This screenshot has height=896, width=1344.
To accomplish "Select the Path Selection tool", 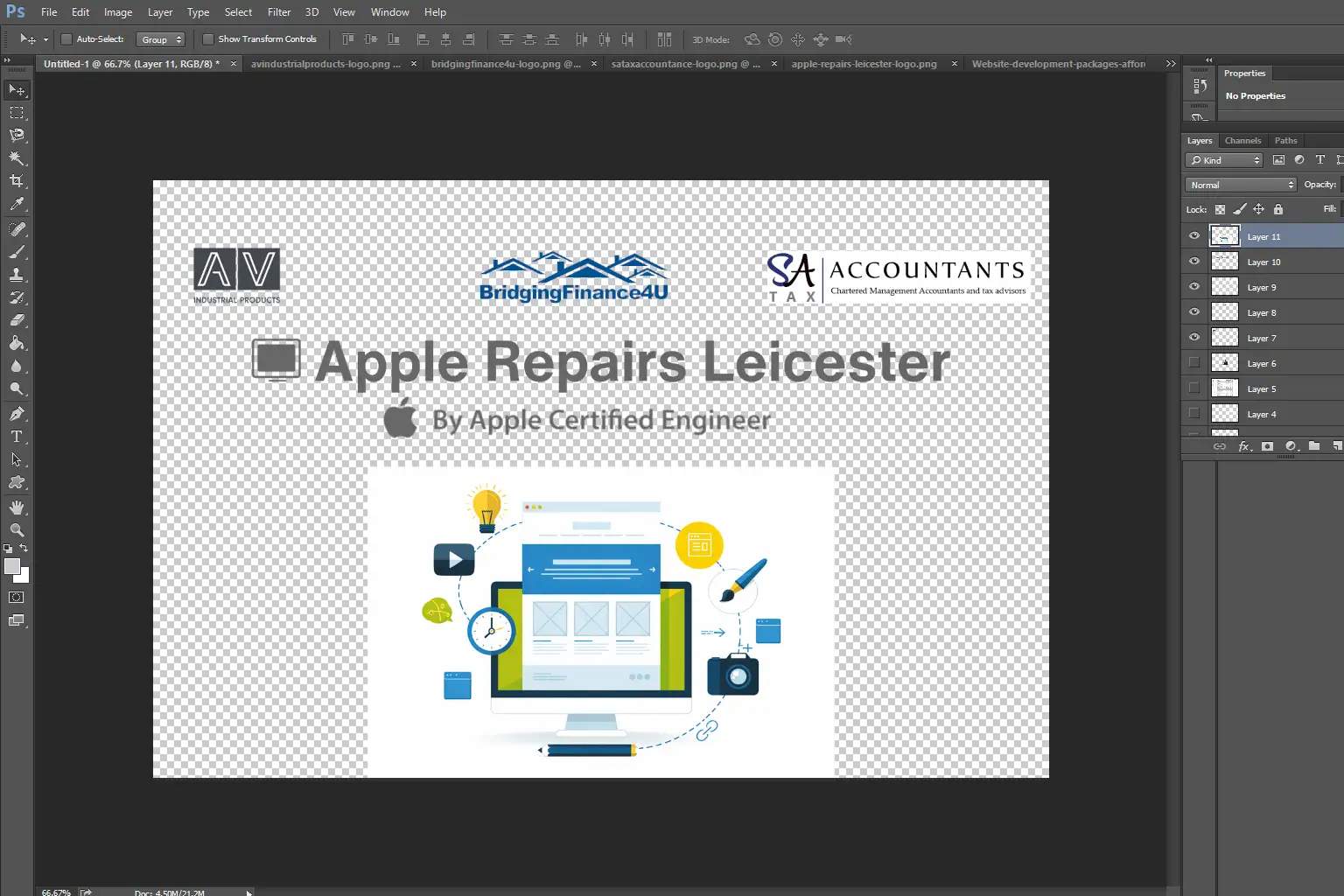I will point(17,459).
